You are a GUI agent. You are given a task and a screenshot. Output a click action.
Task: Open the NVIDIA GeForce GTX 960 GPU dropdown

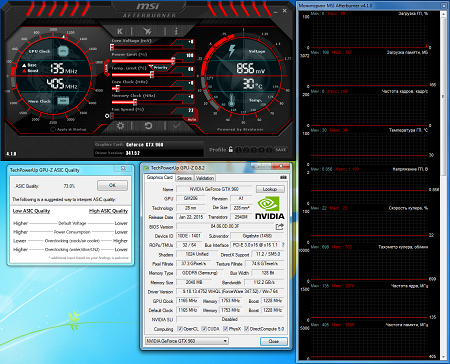[187, 341]
